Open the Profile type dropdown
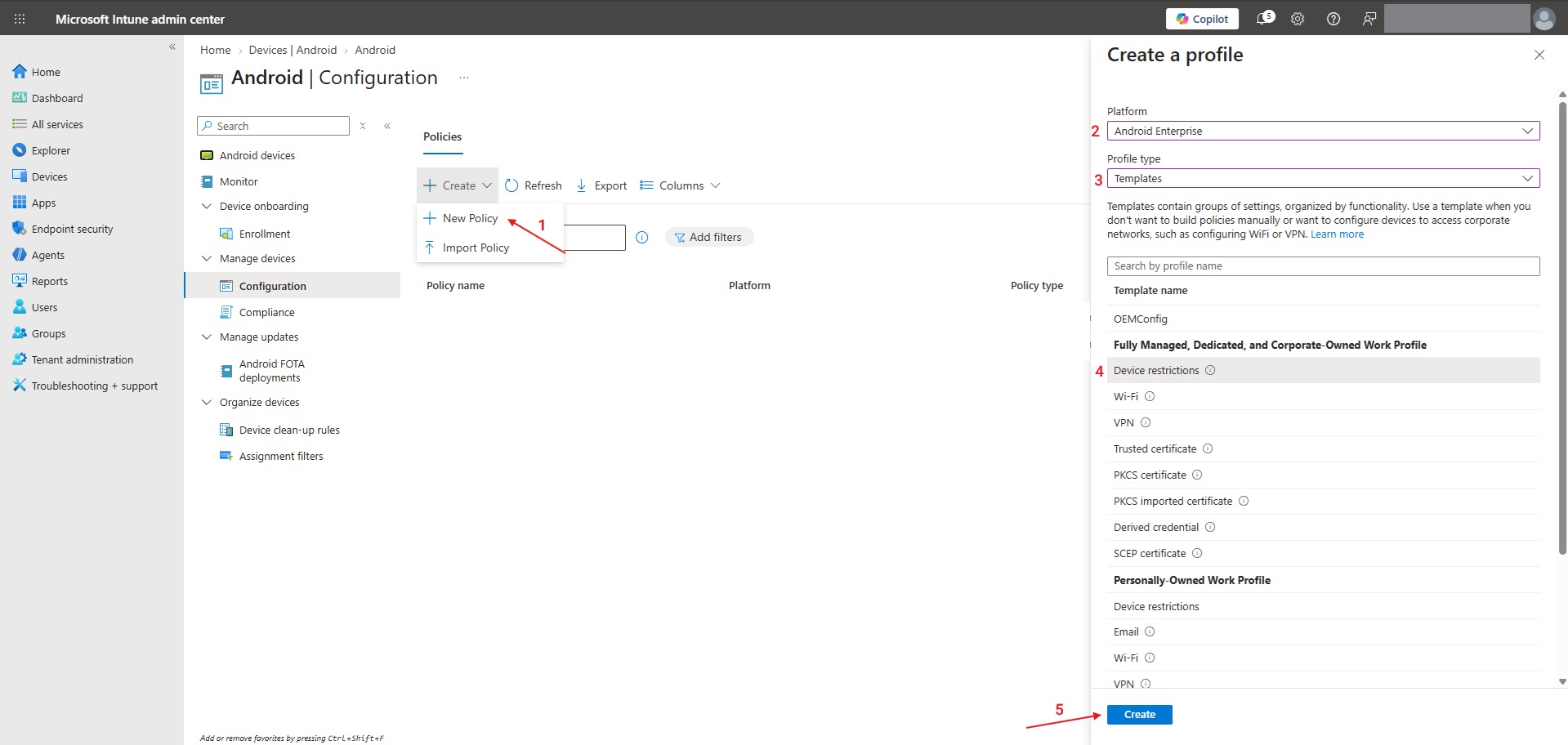1568x745 pixels. point(1324,178)
